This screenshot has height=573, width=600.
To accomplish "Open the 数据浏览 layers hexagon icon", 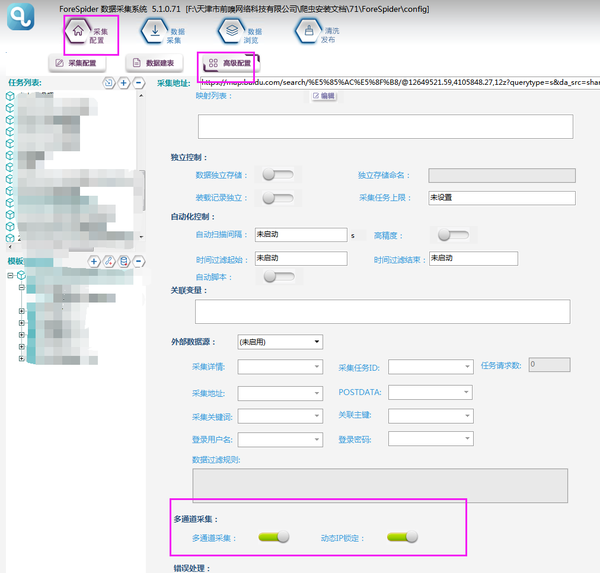I will [x=232, y=31].
